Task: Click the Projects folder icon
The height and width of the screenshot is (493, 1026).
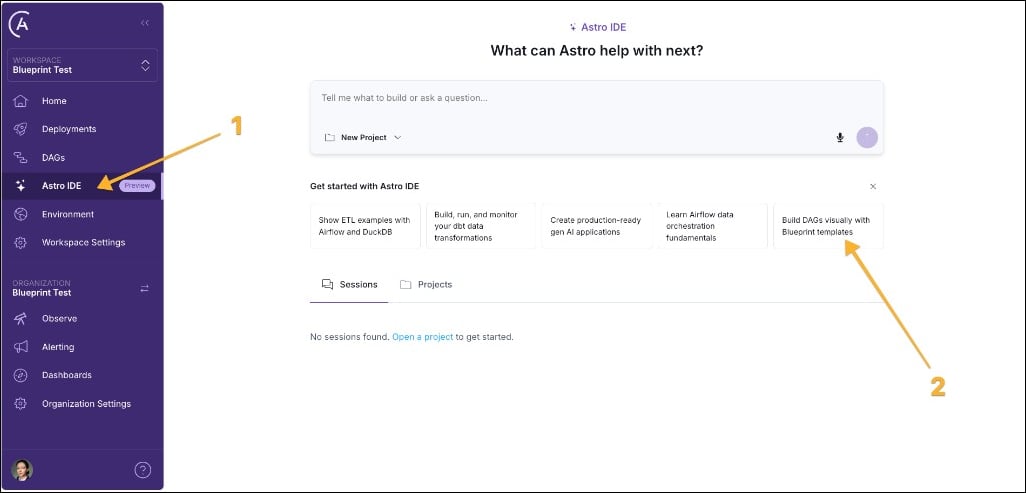Action: coord(406,285)
